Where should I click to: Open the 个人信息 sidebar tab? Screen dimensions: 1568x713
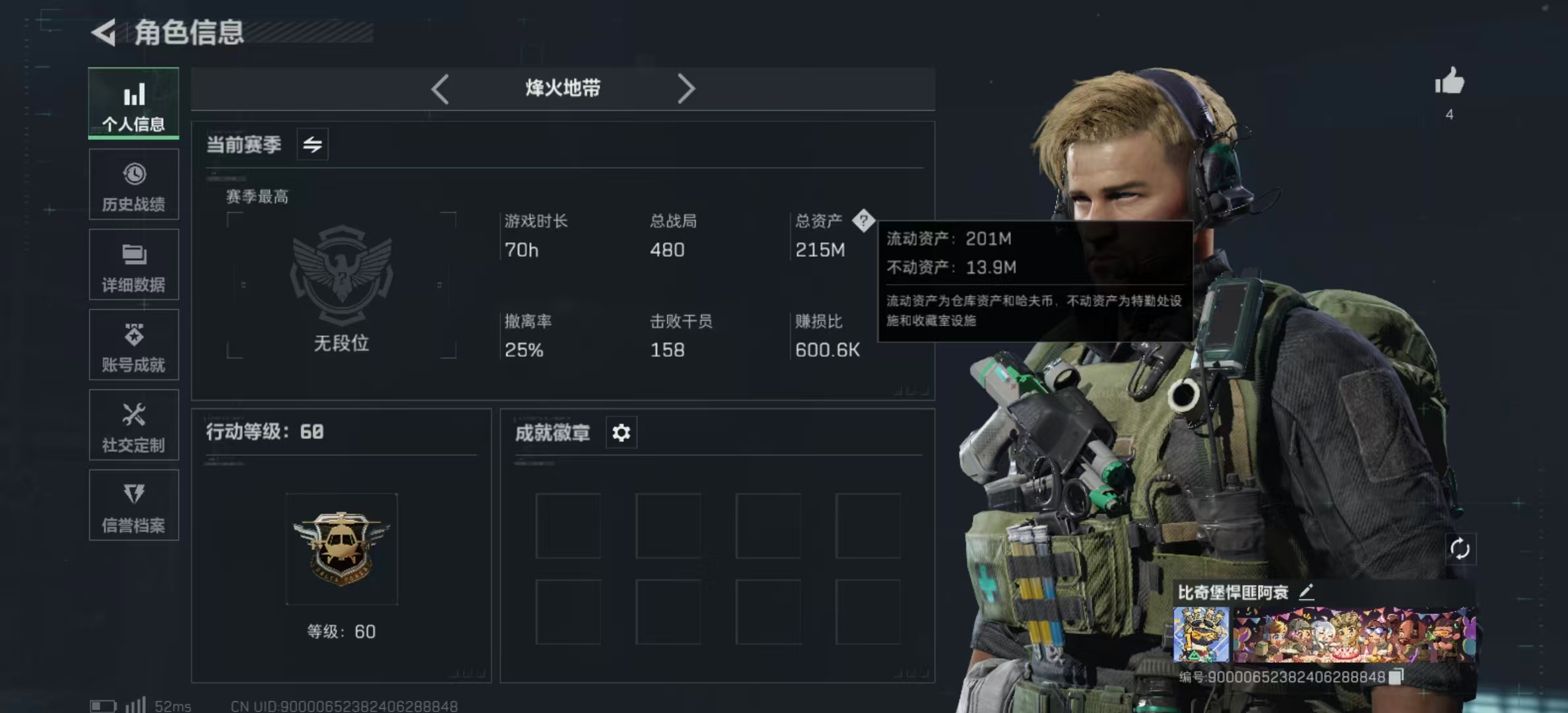click(x=134, y=104)
